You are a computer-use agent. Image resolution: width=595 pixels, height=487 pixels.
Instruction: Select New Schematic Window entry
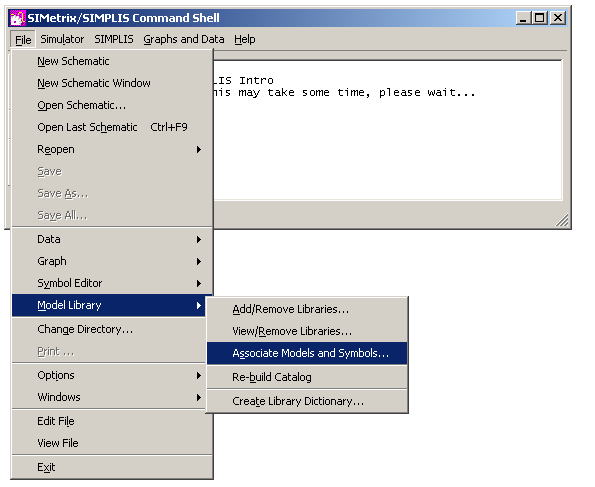[x=112, y=83]
